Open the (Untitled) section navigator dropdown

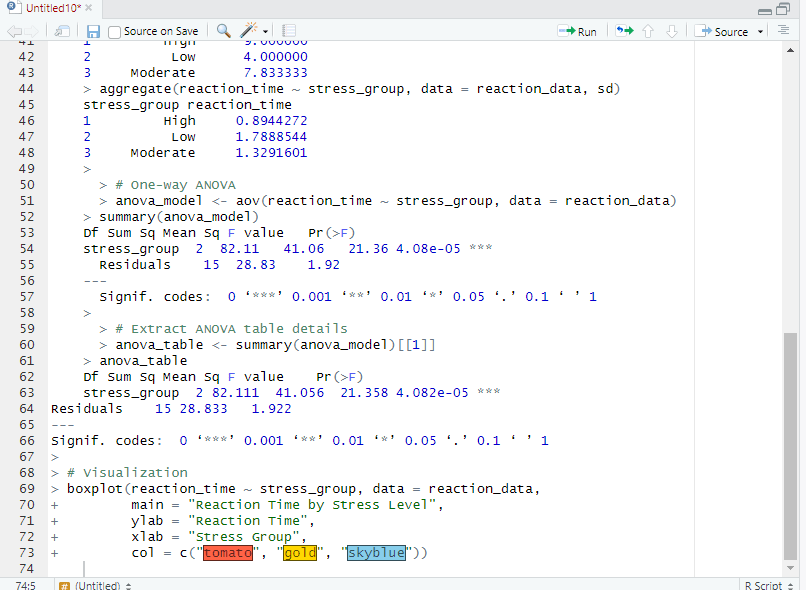pos(98,584)
